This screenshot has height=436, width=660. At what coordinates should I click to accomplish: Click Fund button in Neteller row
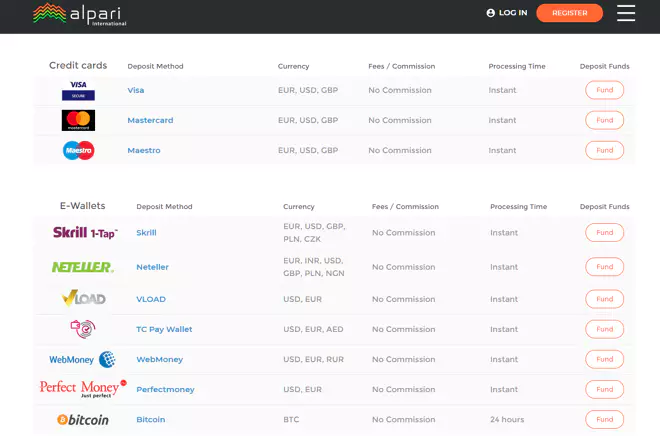604,267
